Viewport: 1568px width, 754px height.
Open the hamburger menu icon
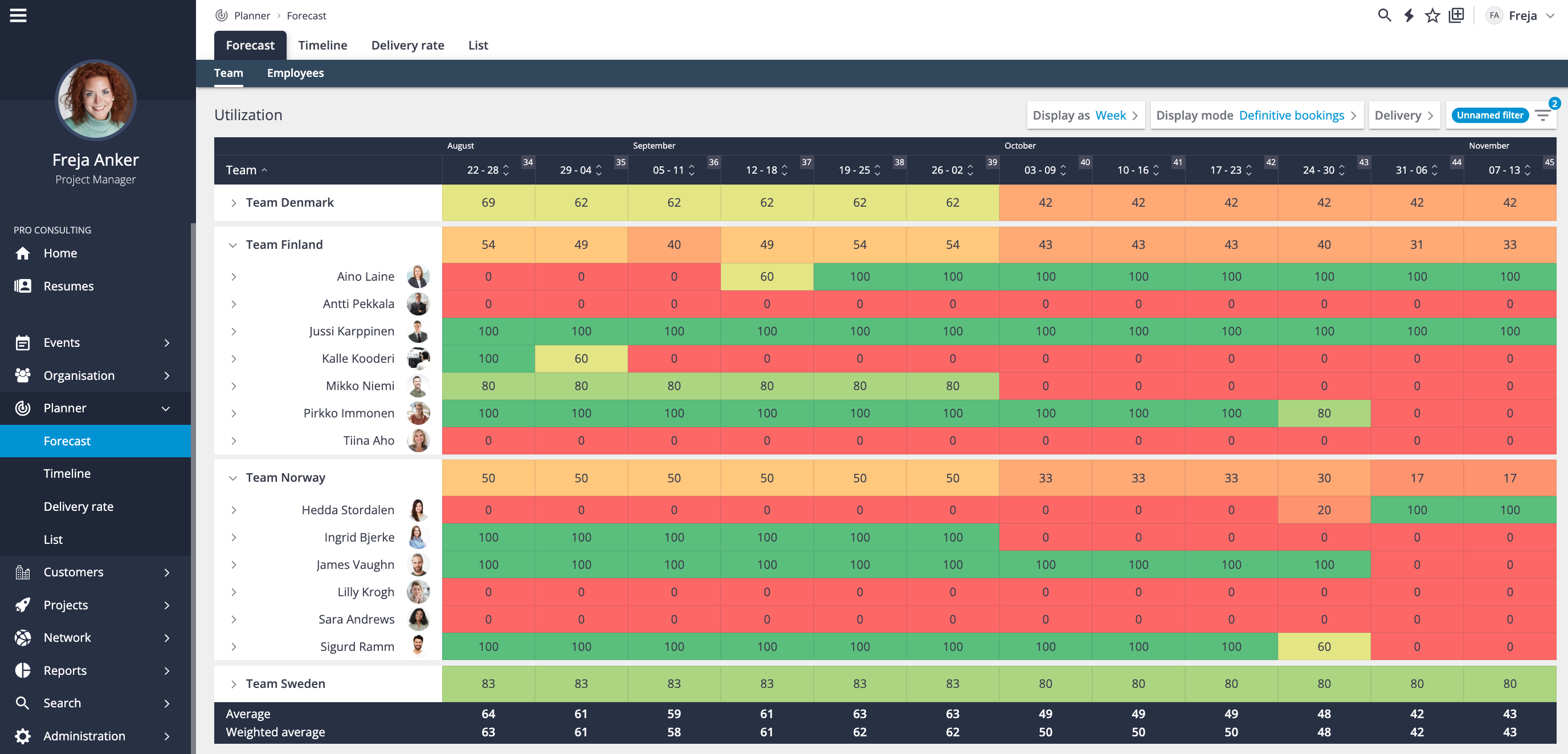[18, 15]
